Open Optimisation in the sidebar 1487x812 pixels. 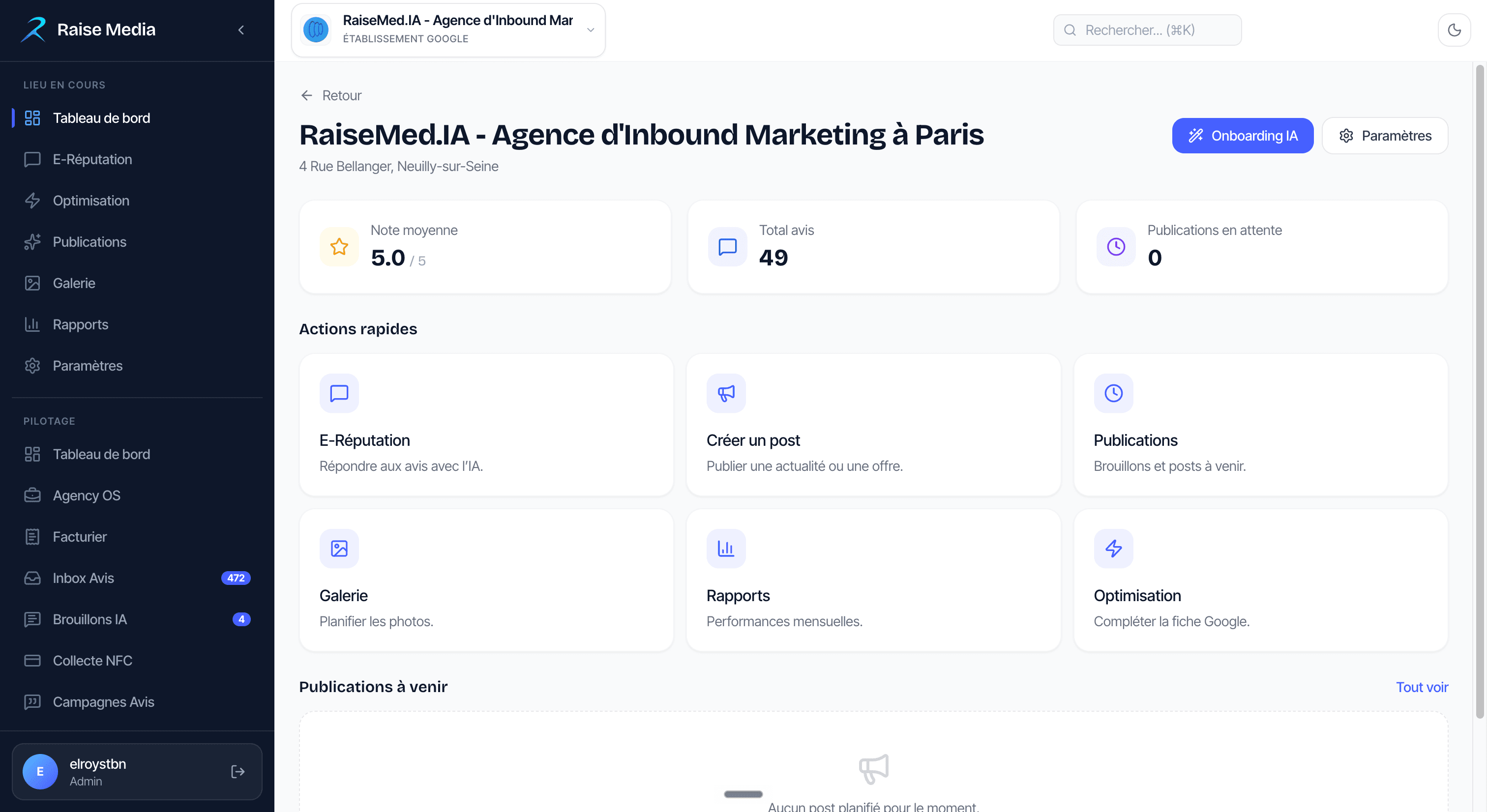[137, 200]
